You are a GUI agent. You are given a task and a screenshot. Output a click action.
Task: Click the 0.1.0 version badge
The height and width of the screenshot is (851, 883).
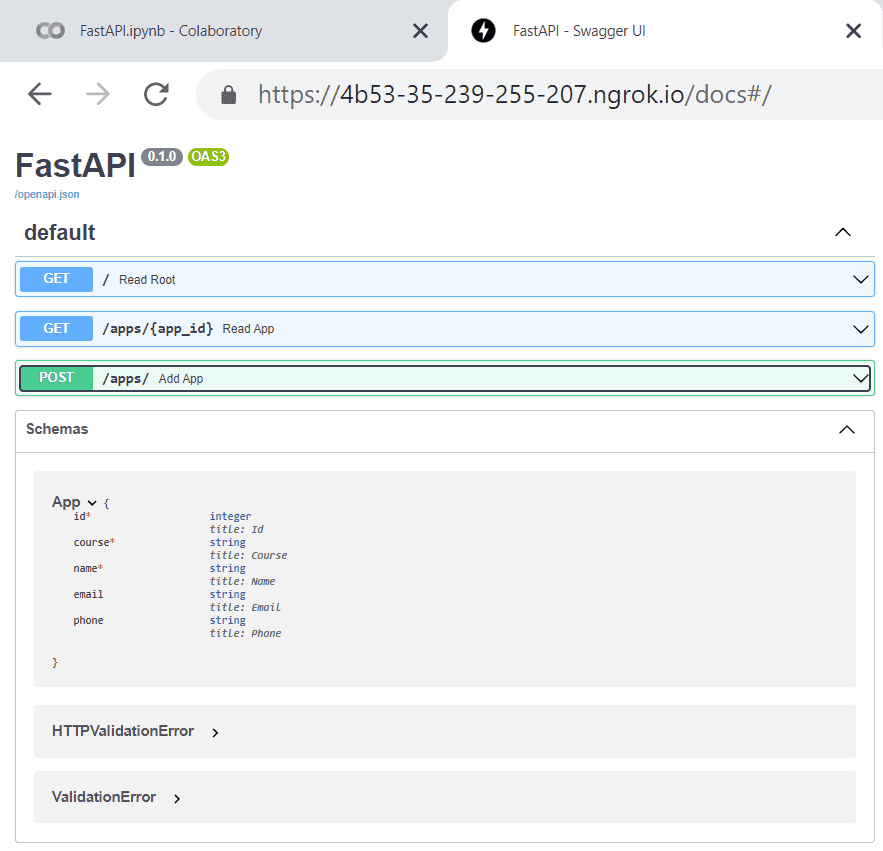click(x=162, y=157)
